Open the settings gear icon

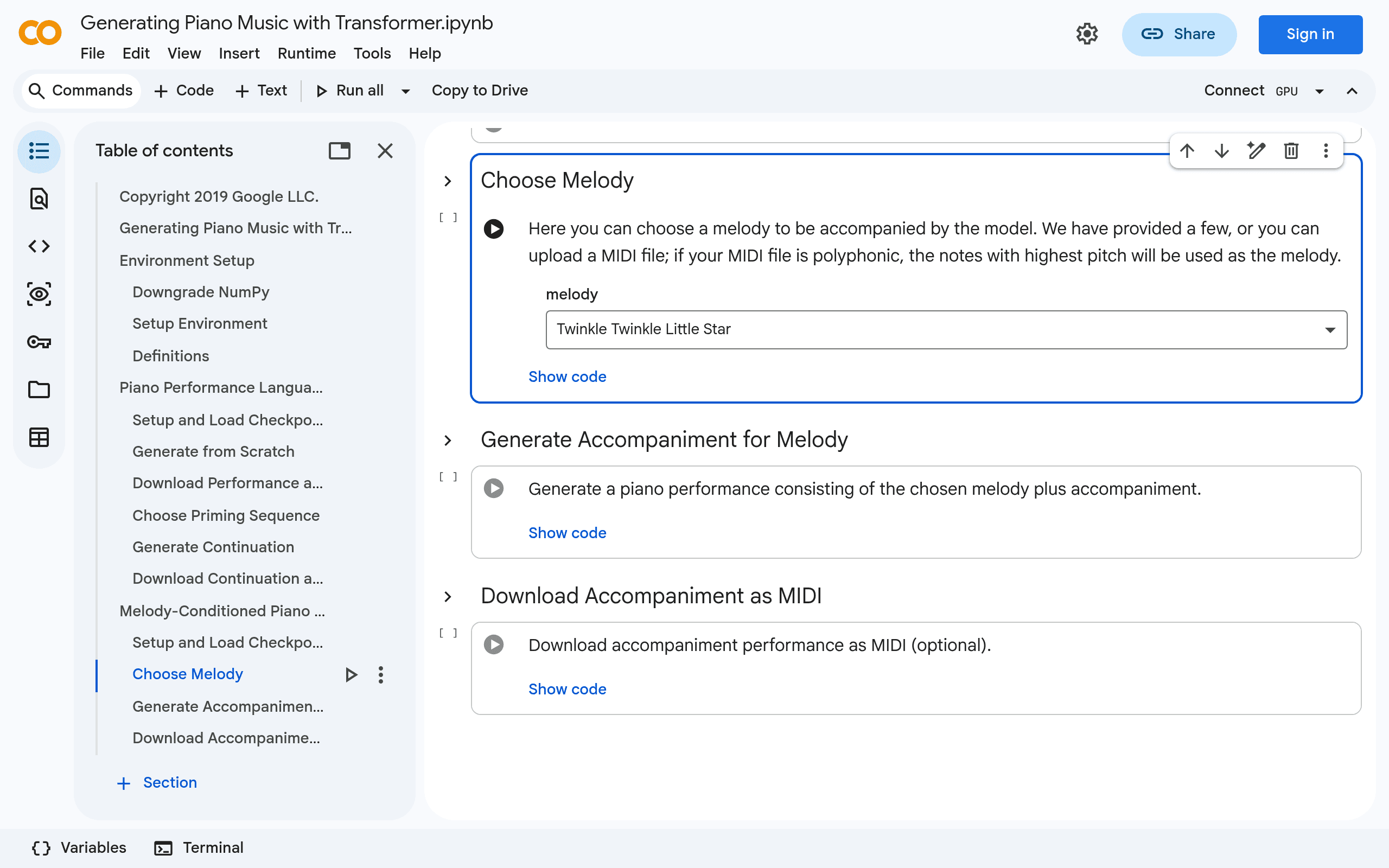[x=1087, y=34]
